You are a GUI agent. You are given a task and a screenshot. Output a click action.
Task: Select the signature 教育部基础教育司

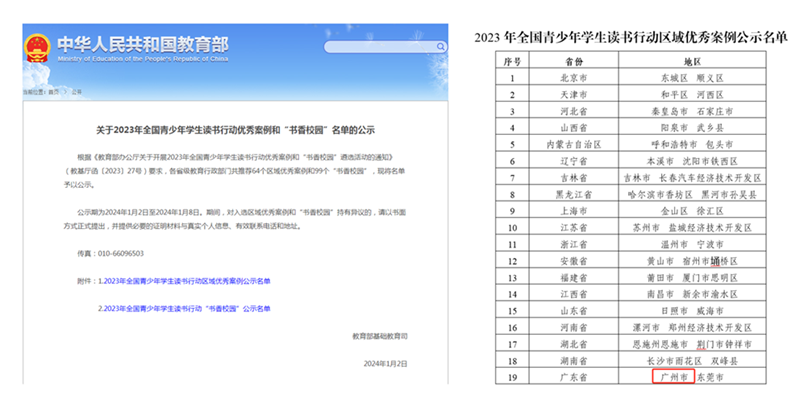pyautogui.click(x=380, y=336)
